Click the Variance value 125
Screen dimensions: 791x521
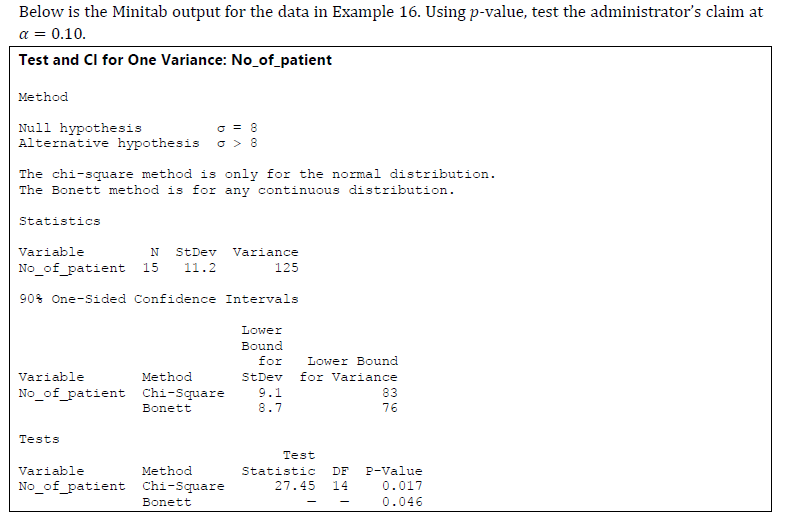(x=287, y=268)
